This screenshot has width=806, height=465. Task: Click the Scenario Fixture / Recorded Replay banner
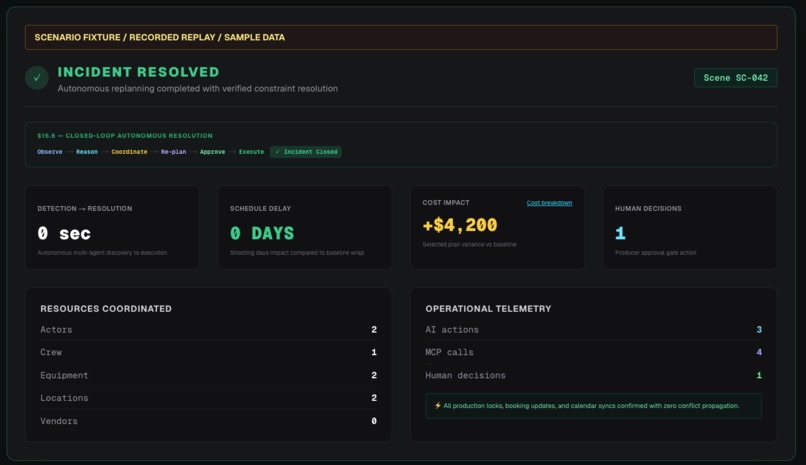click(401, 38)
